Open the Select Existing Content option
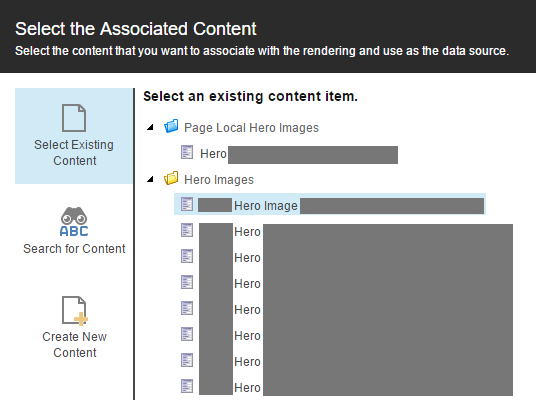This screenshot has width=536, height=400. (x=74, y=136)
